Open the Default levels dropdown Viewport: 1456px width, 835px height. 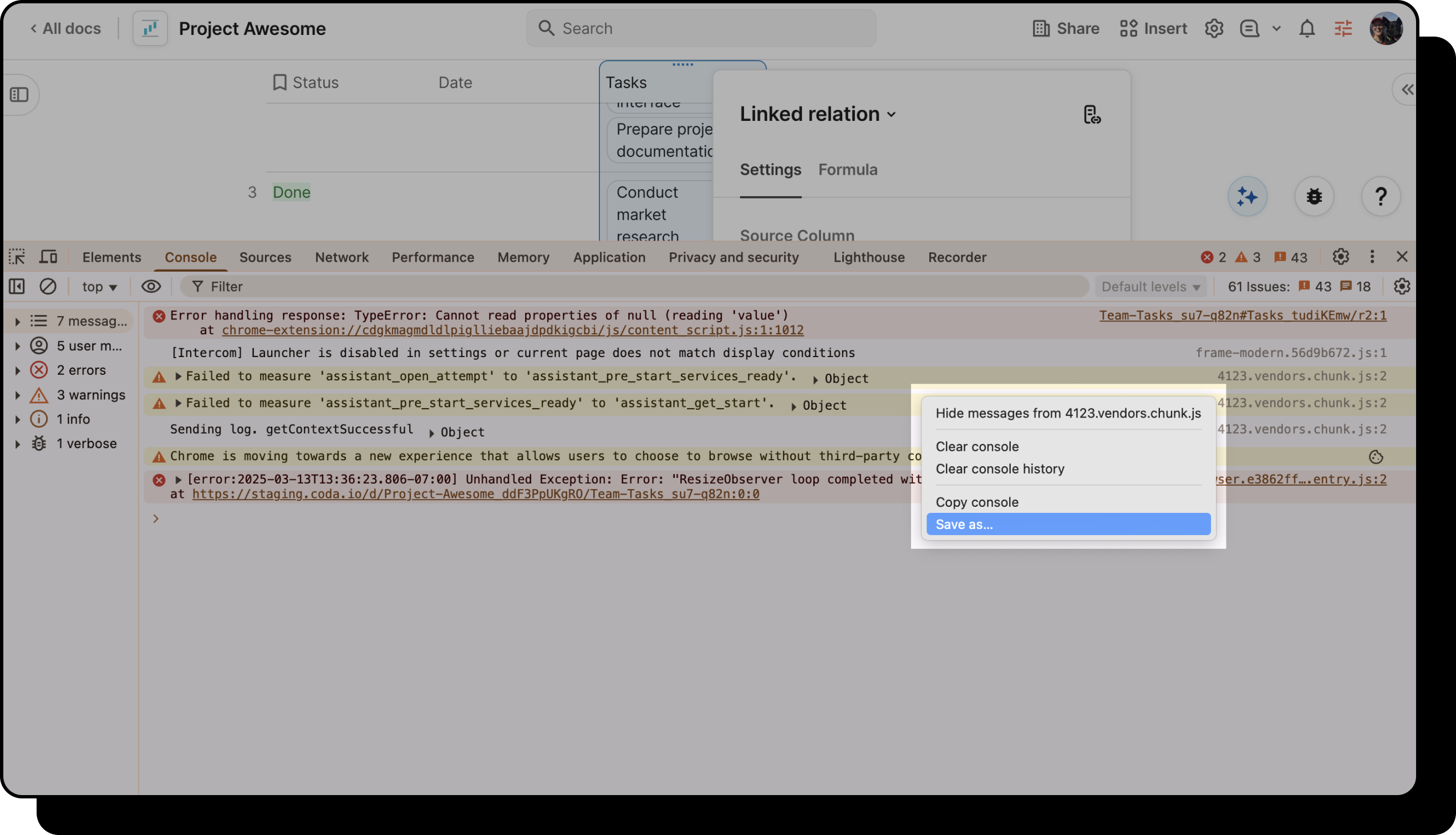[x=1150, y=286]
